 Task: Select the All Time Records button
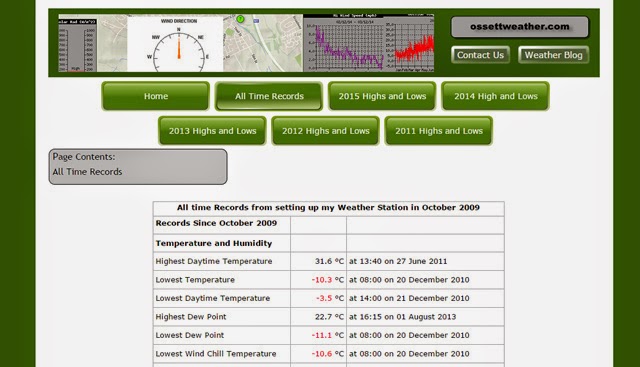pyautogui.click(x=269, y=96)
